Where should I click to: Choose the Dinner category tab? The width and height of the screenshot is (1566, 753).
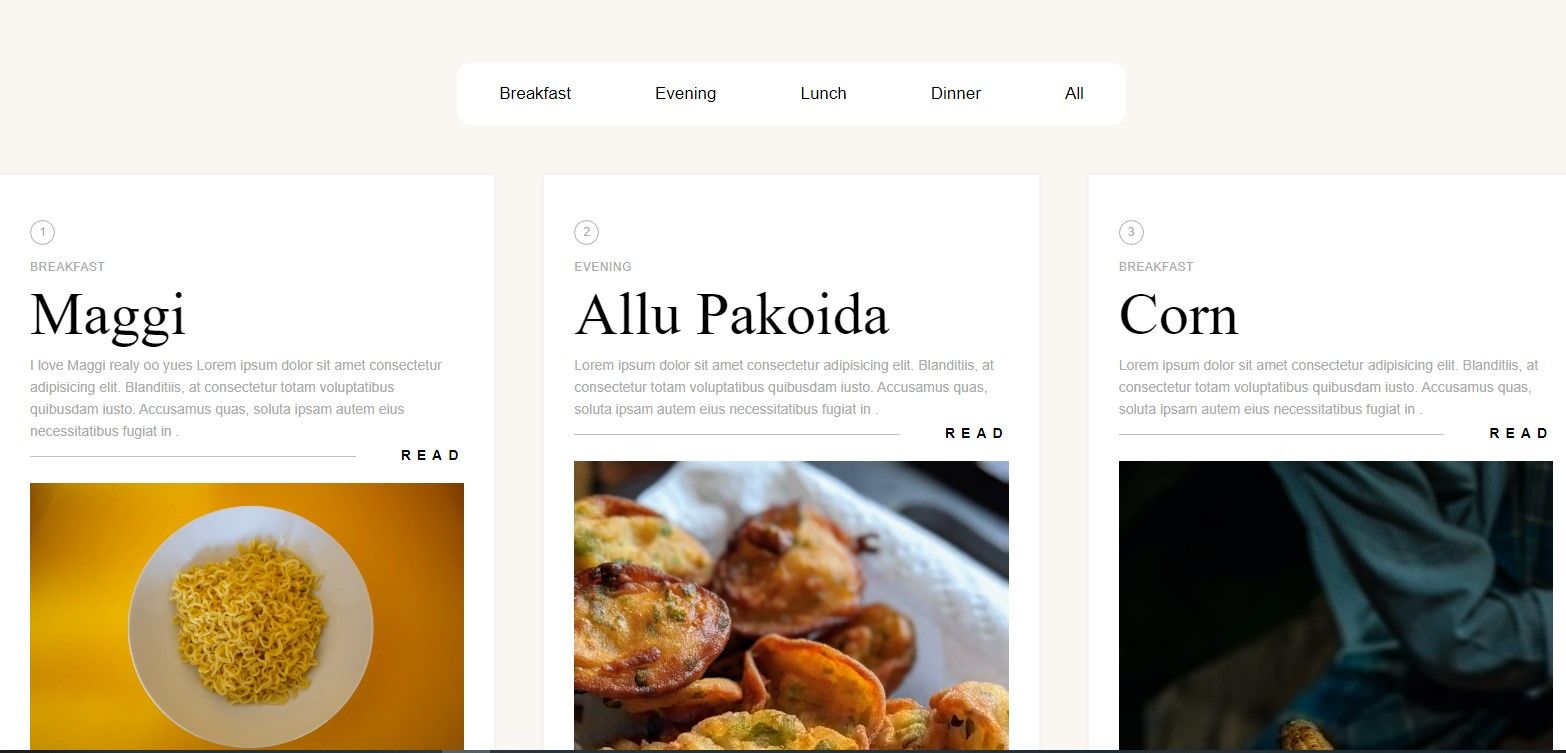956,93
